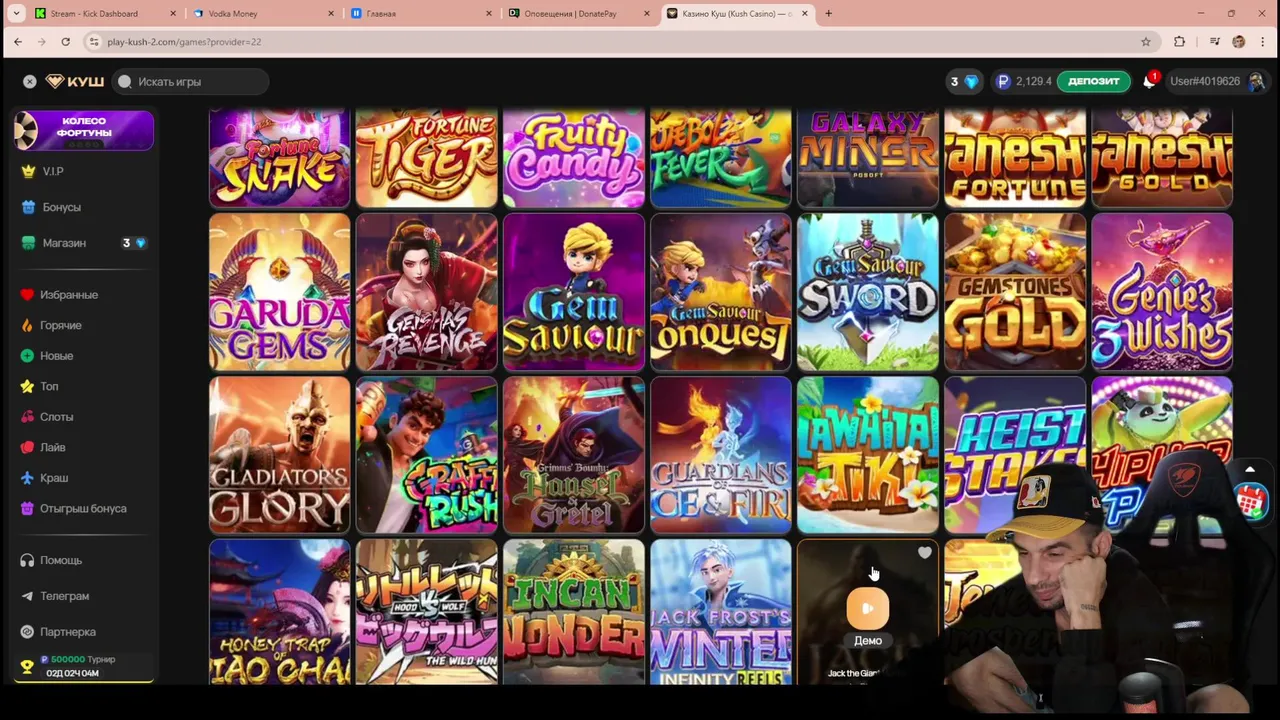Image resolution: width=1280 pixels, height=720 pixels.
Task: Reload the browser page
Action: [66, 42]
